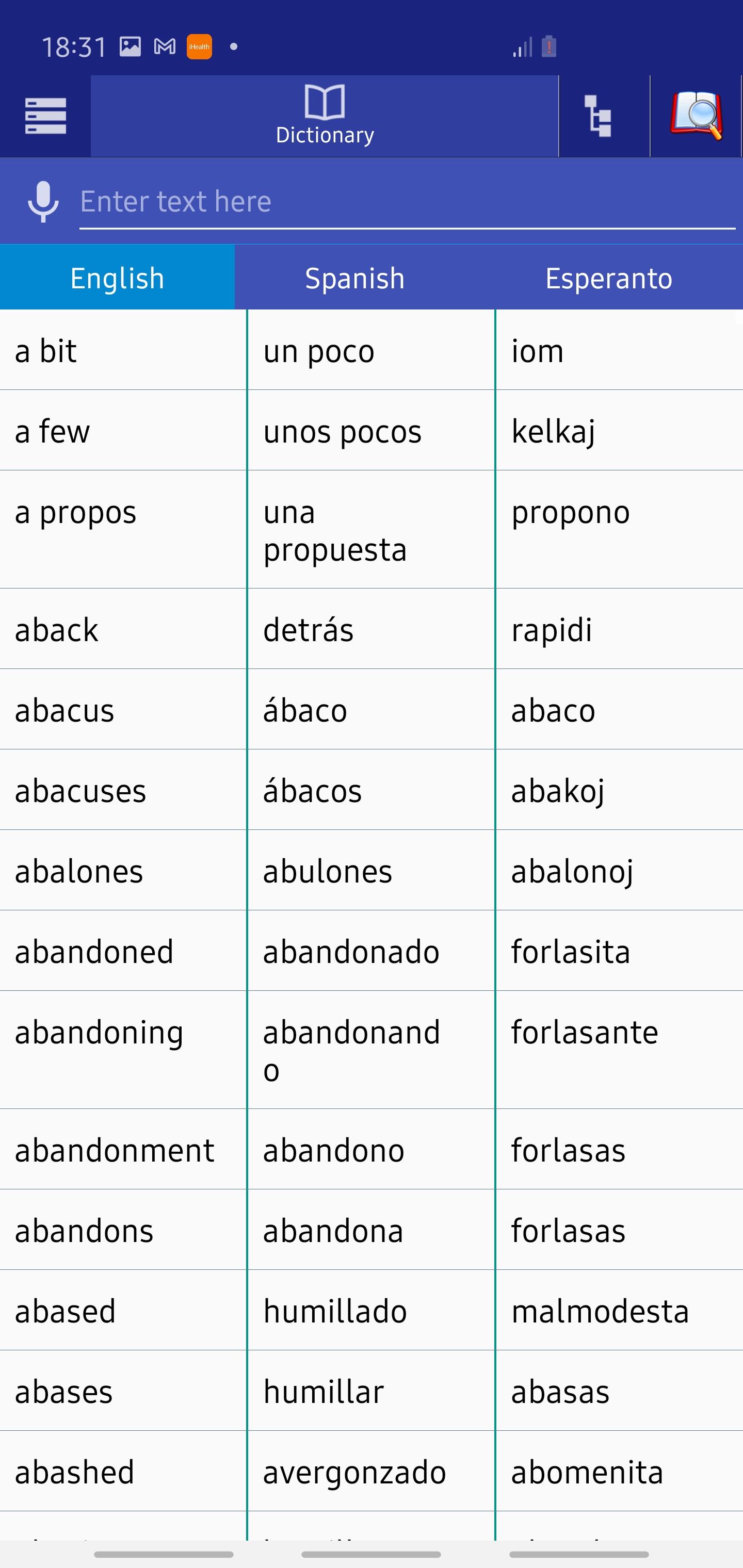Switch to the Esperanto language tab

point(608,277)
